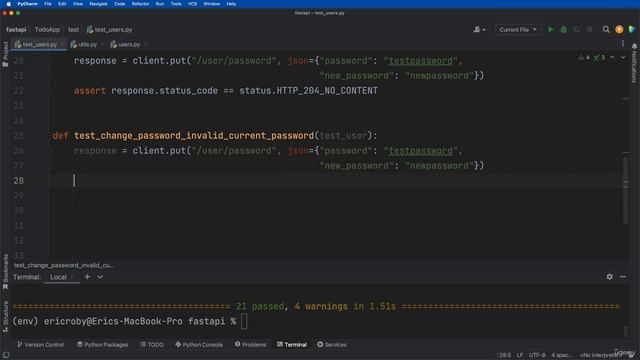Click the orange updates icon in toolbar
640x360 pixels.
click(619, 29)
